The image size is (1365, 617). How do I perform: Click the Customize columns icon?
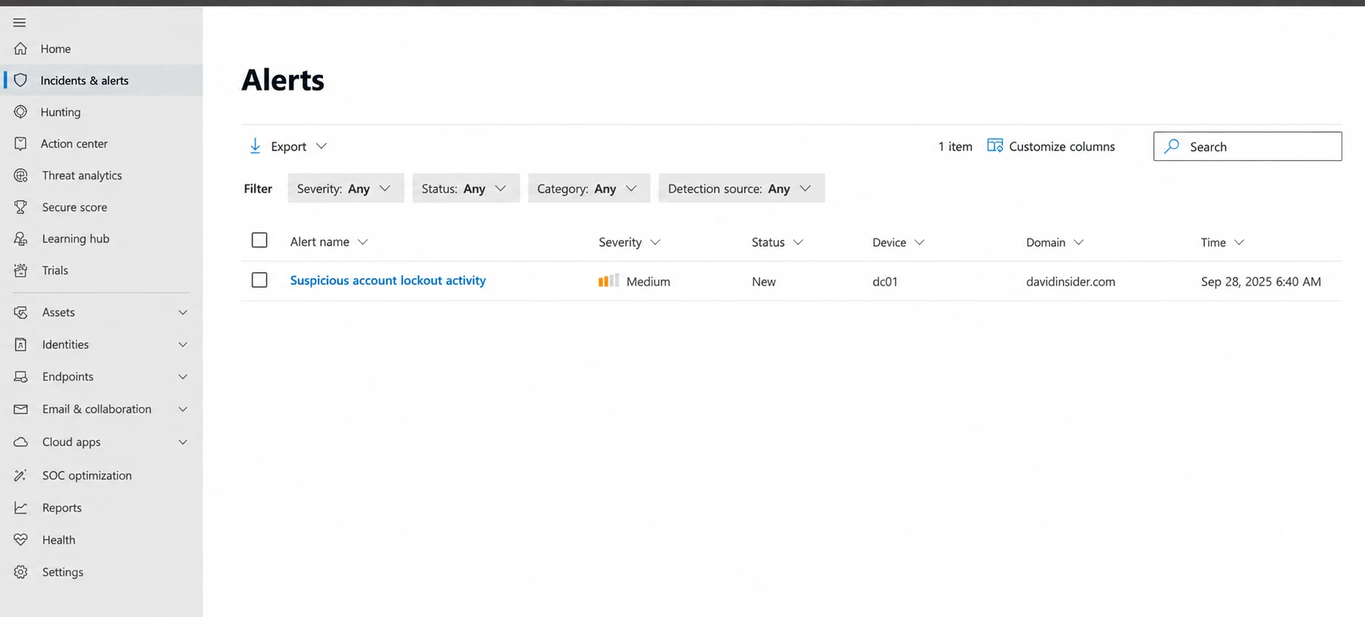coord(995,146)
